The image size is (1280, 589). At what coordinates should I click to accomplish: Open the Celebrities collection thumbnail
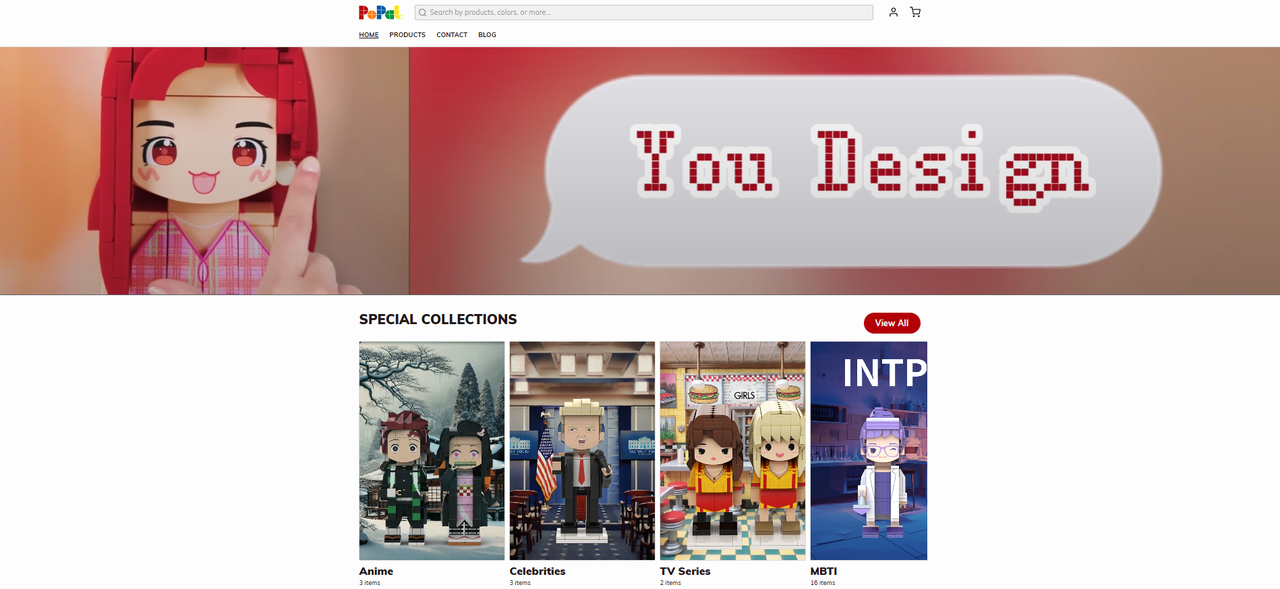[582, 450]
